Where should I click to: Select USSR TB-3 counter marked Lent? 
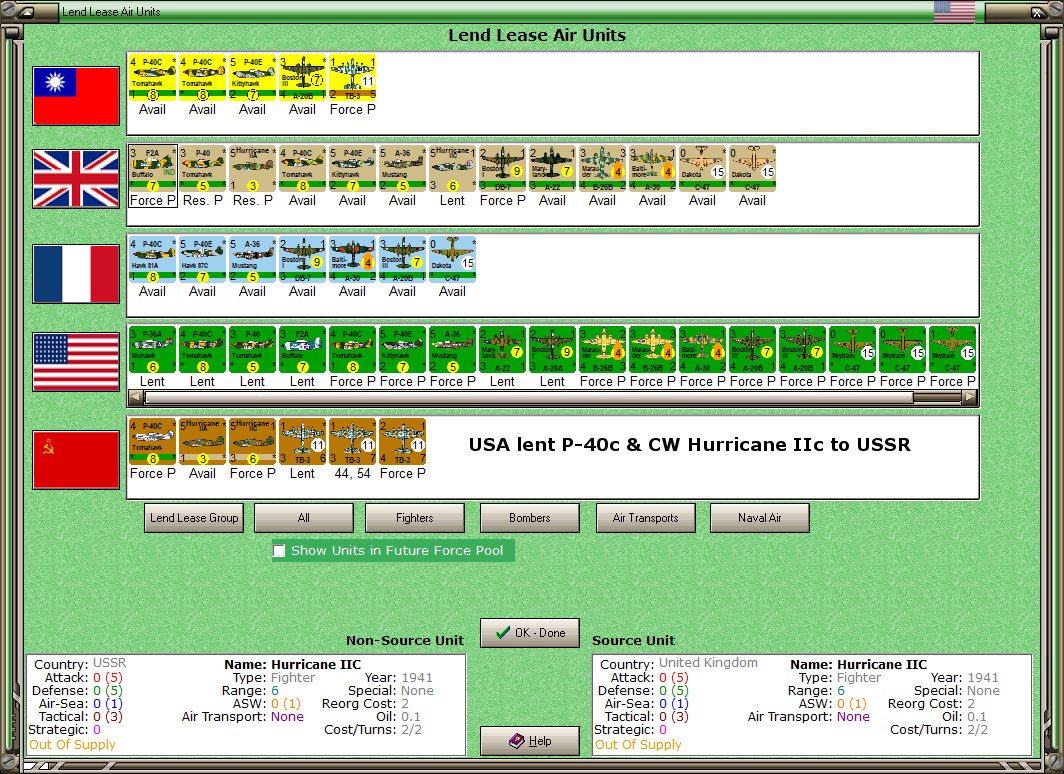(x=302, y=442)
